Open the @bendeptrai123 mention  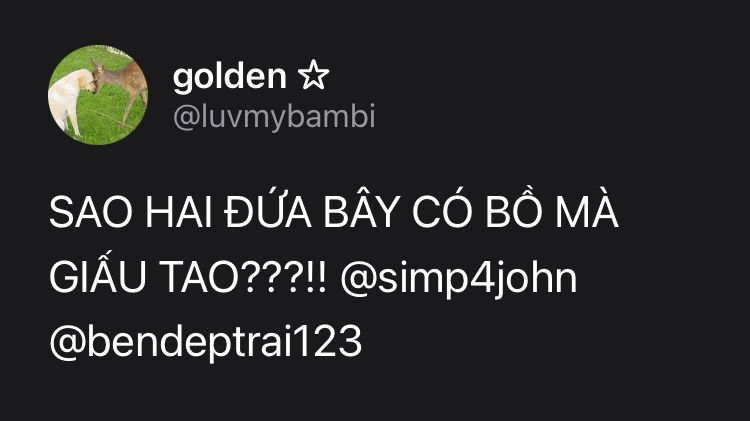(206, 342)
